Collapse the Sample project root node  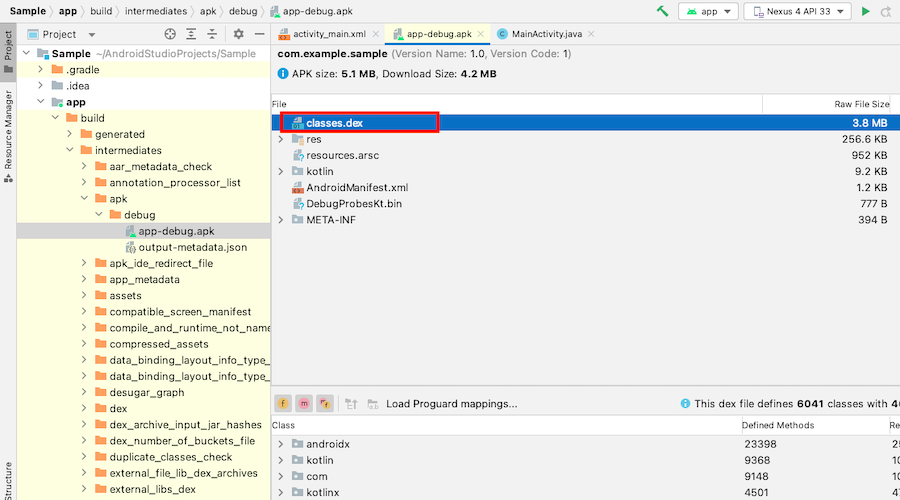pyautogui.click(x=26, y=53)
